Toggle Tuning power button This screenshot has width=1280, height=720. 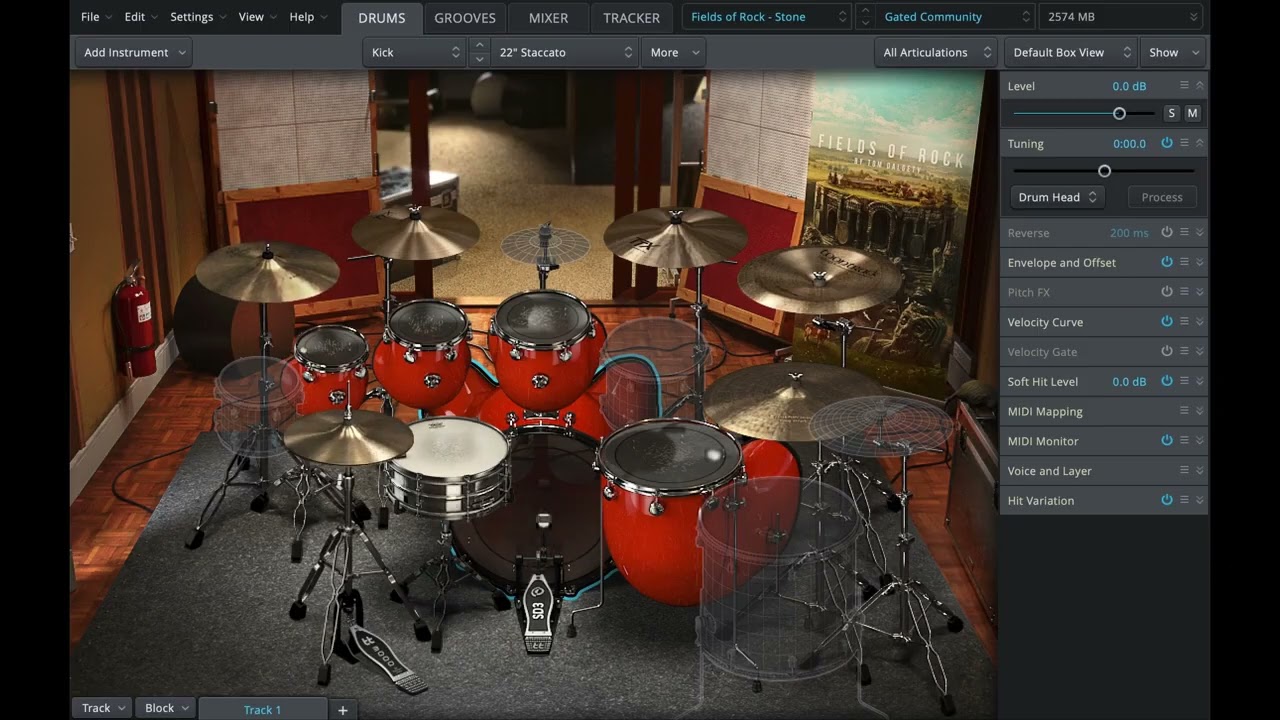[1166, 143]
